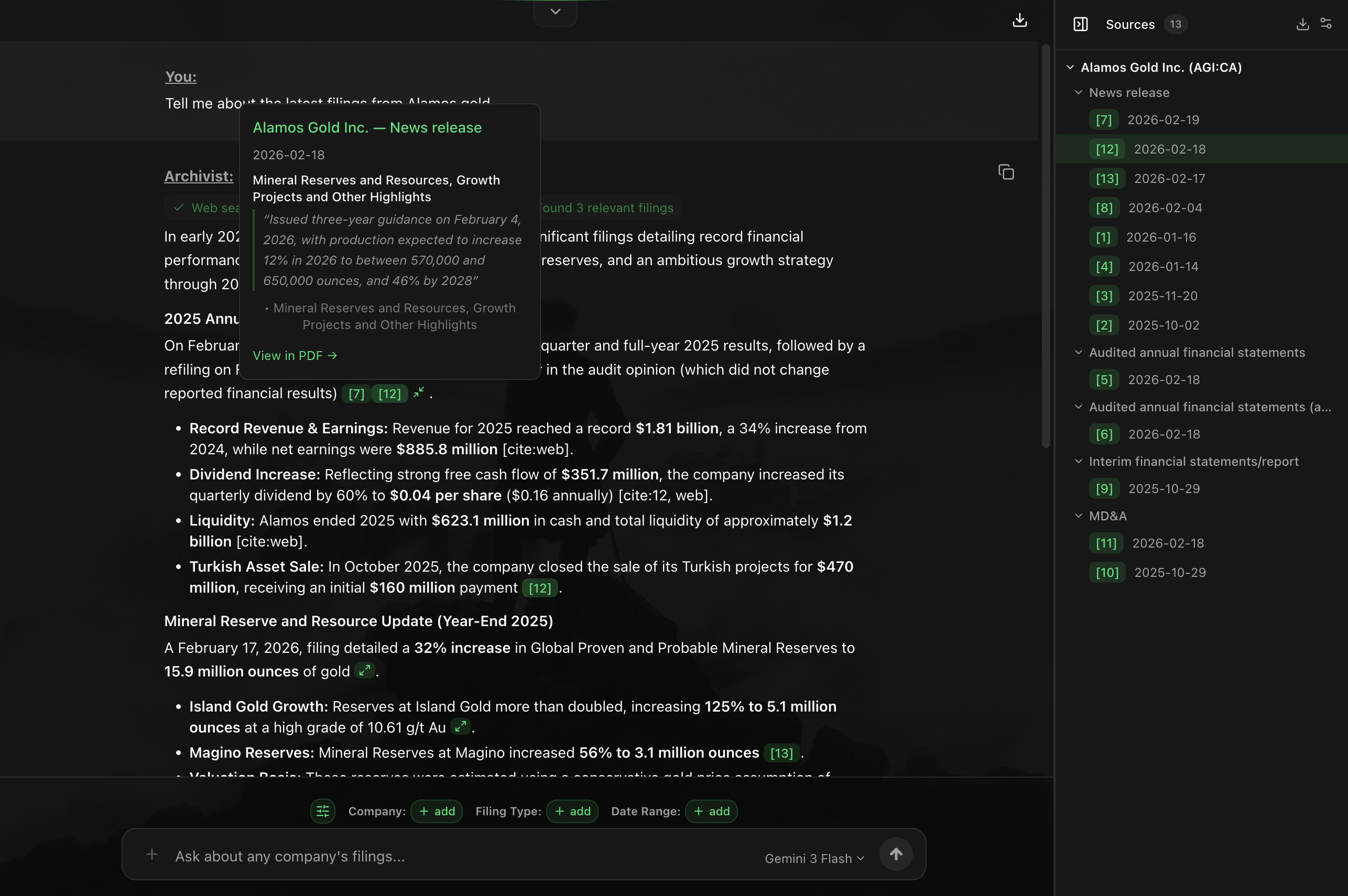
Task: Select source [10] dated 2025-10-29
Action: (x=1201, y=573)
